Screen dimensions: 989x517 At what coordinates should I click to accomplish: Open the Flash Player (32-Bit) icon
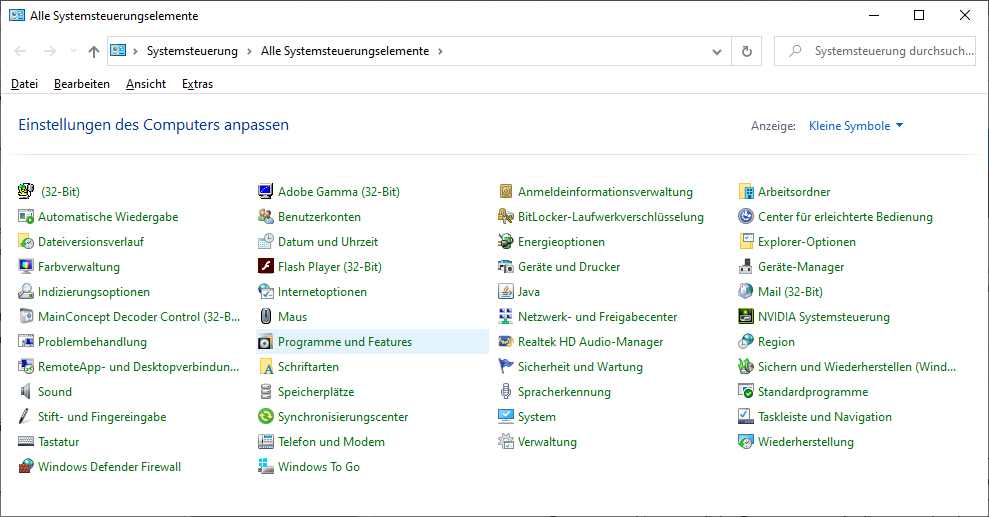coord(266,267)
